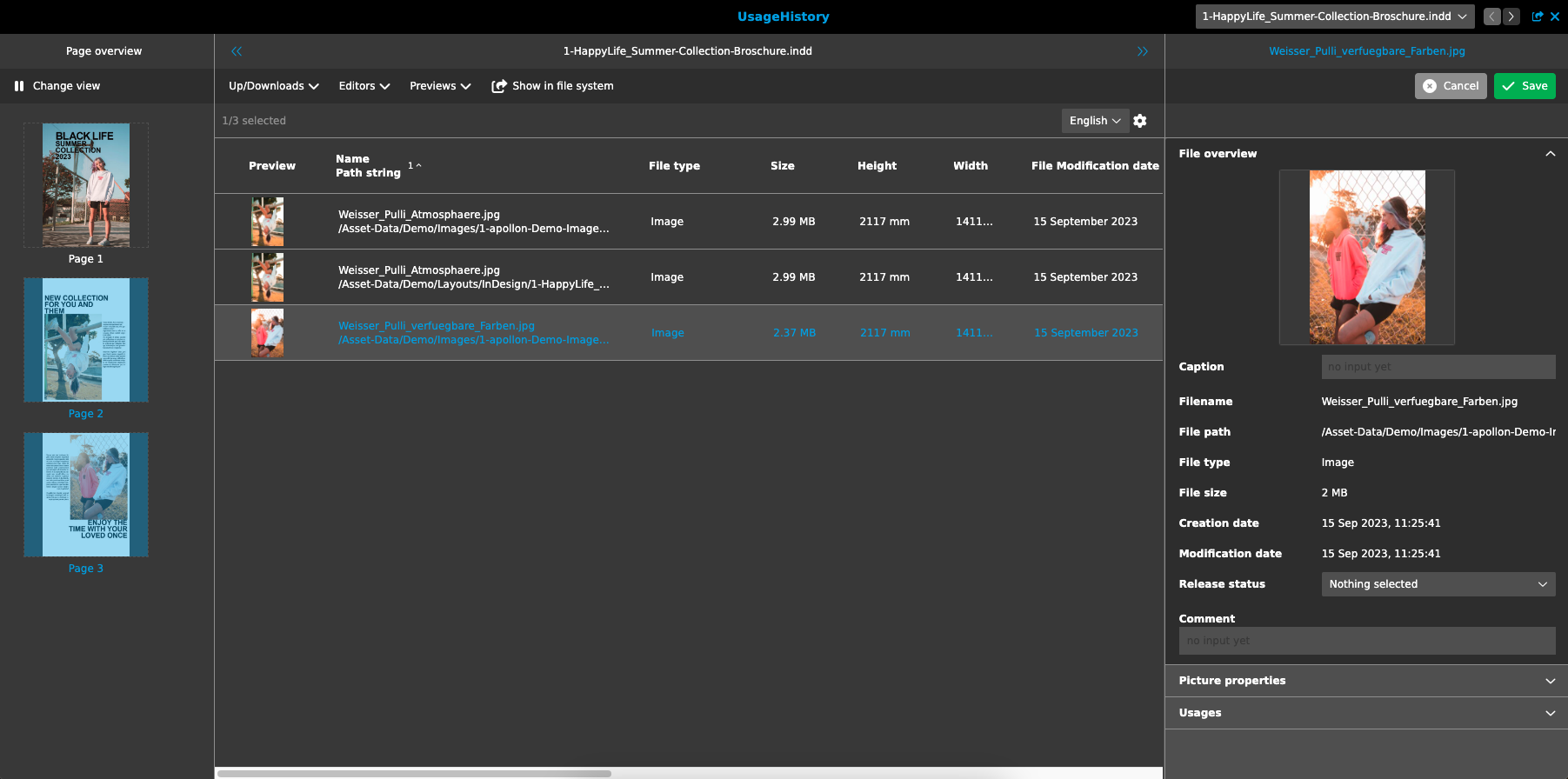Screen dimensions: 1568x779
Task: Click the green Save button
Action: (x=1524, y=86)
